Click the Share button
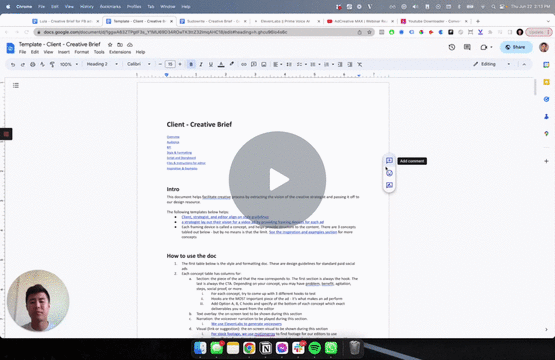 tap(516, 47)
